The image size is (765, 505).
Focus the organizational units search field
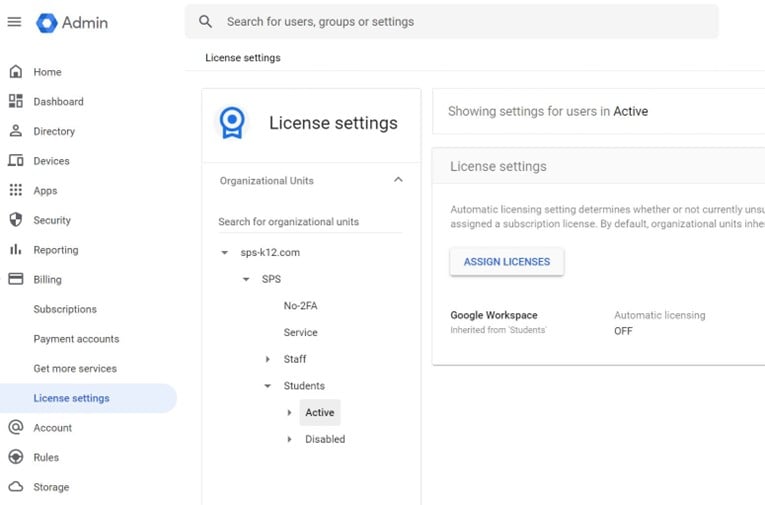click(310, 222)
